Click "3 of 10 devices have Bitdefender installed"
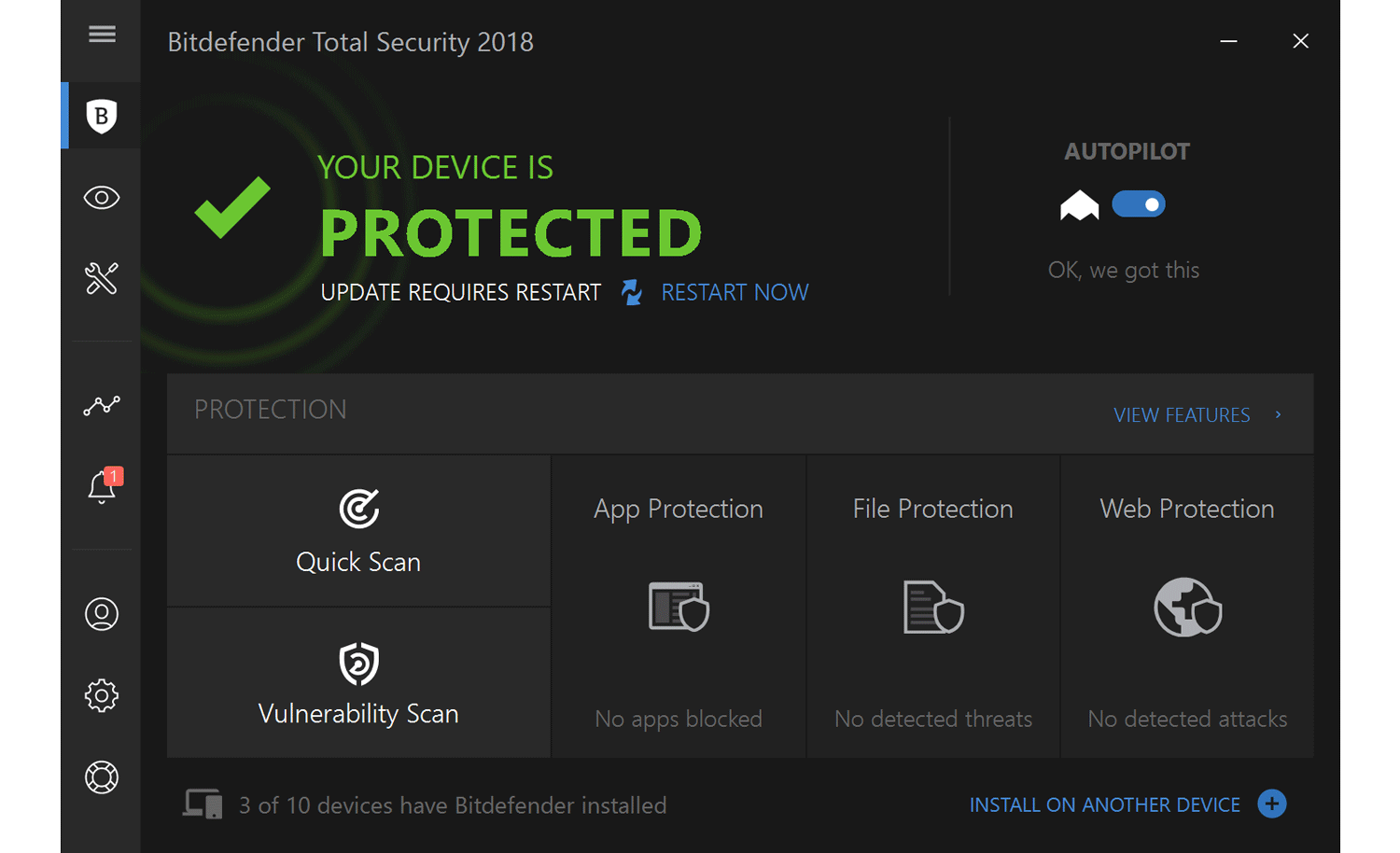The width and height of the screenshot is (1400, 853). 453,805
